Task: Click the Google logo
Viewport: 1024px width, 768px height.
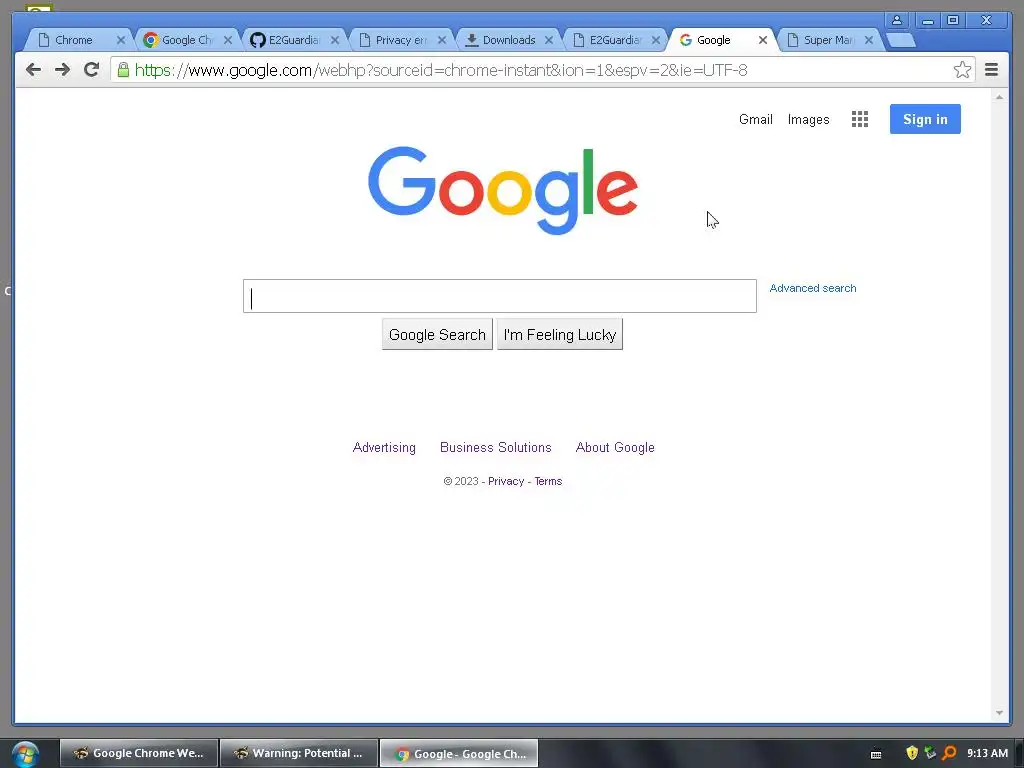Action: (503, 189)
